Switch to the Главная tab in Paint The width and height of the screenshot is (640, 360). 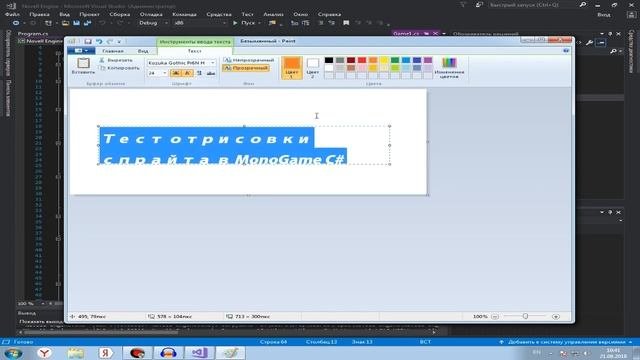tap(113, 51)
